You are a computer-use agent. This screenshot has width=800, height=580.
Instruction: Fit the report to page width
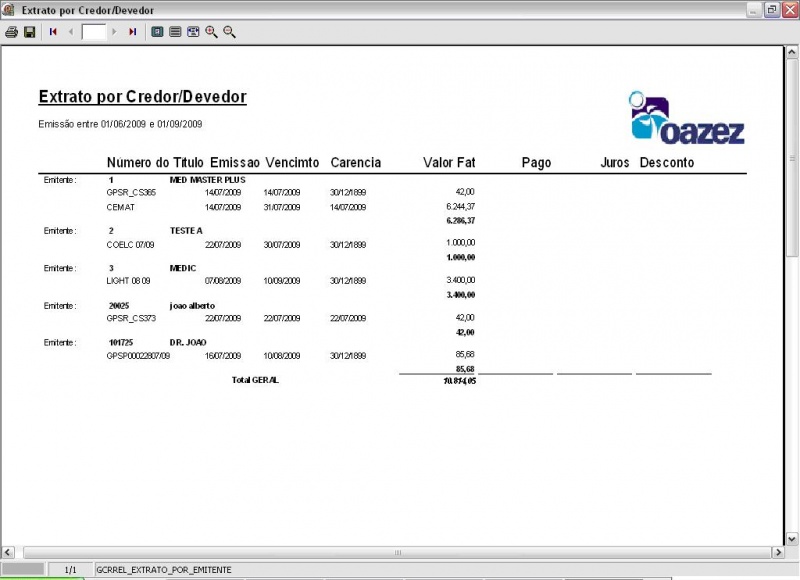pos(193,32)
